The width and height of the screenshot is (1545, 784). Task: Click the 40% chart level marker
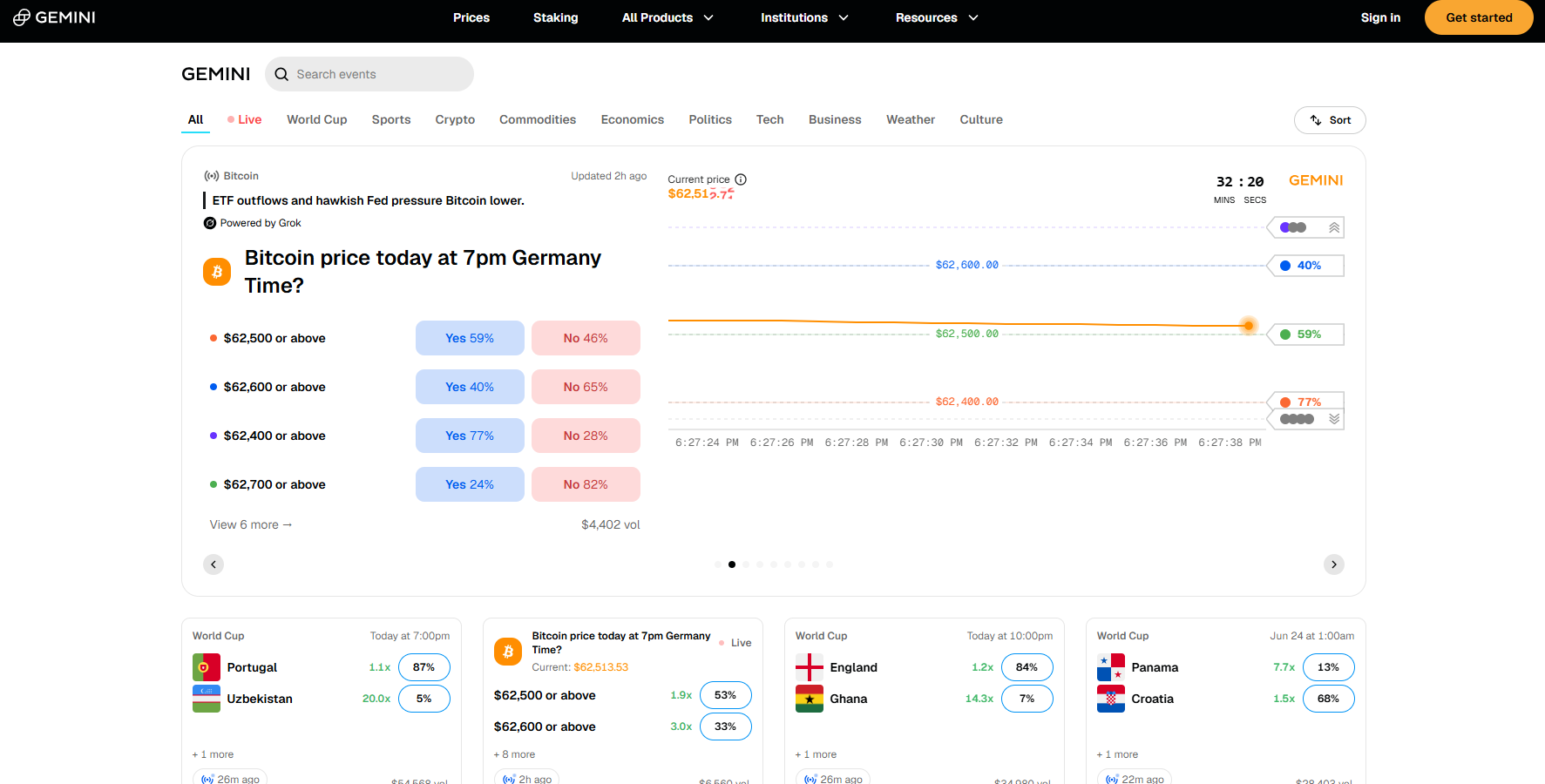(1305, 266)
